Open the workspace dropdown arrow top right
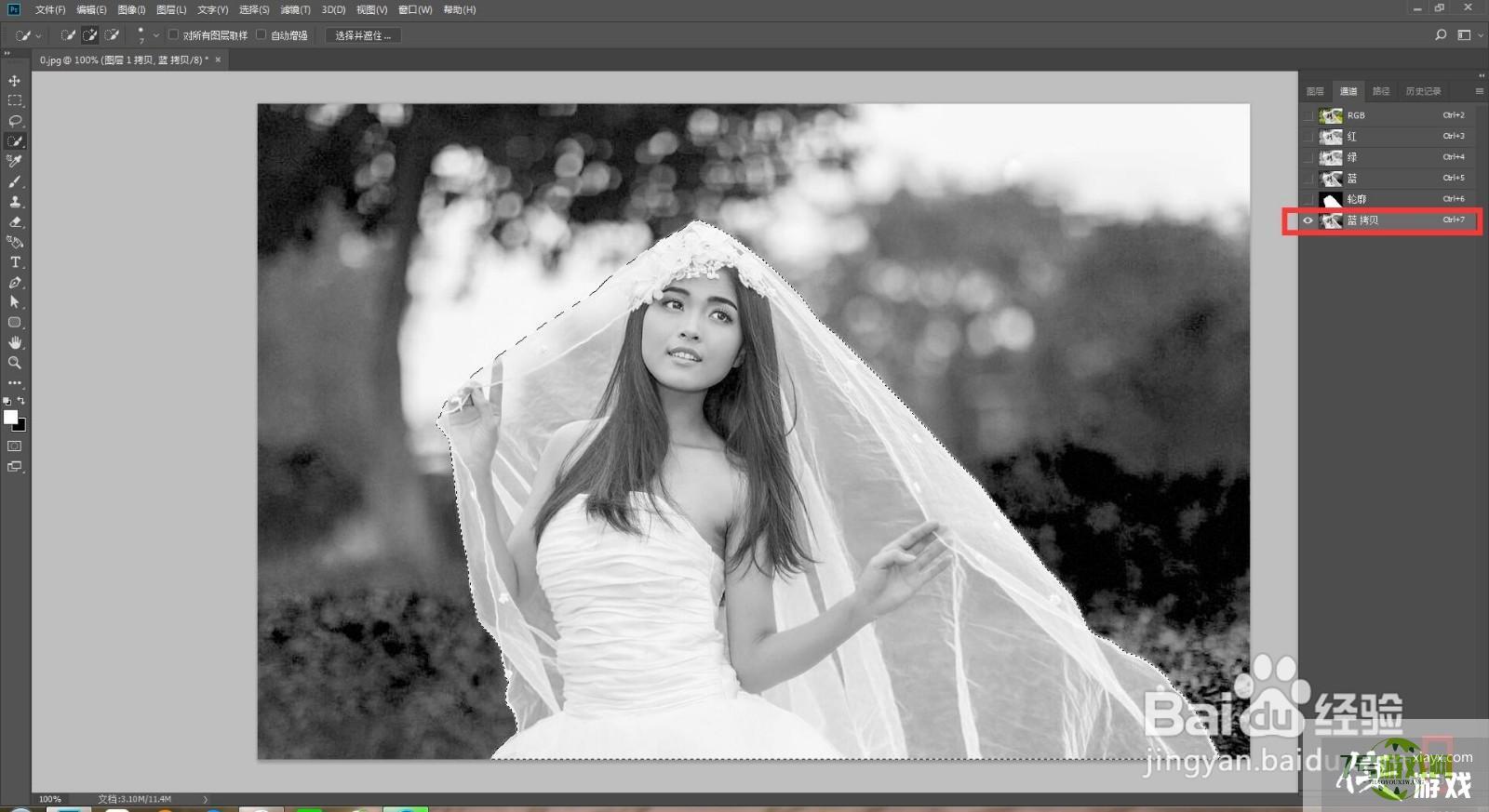This screenshot has height=812, width=1489. click(x=1481, y=35)
